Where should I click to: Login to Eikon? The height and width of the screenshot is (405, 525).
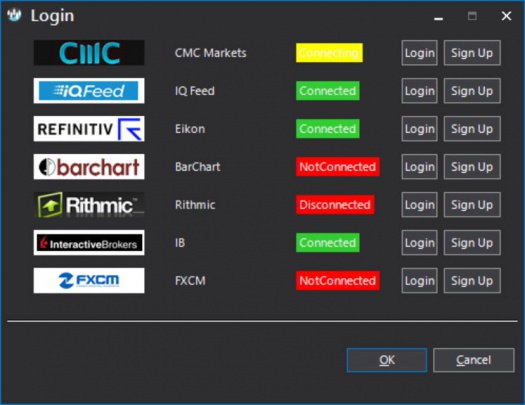(420, 129)
